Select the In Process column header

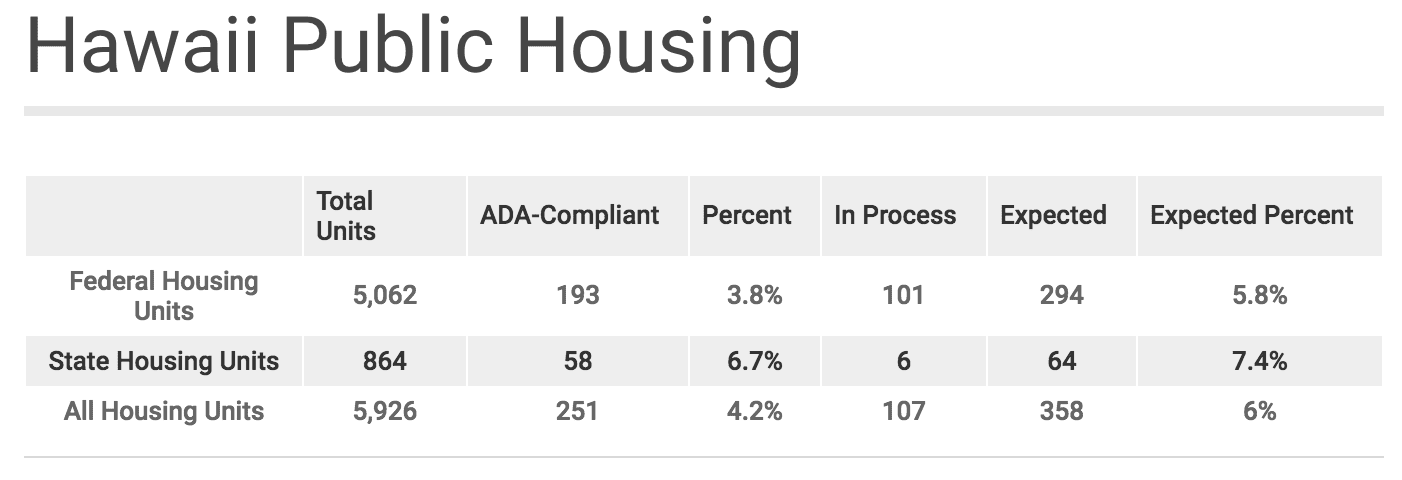coord(895,216)
